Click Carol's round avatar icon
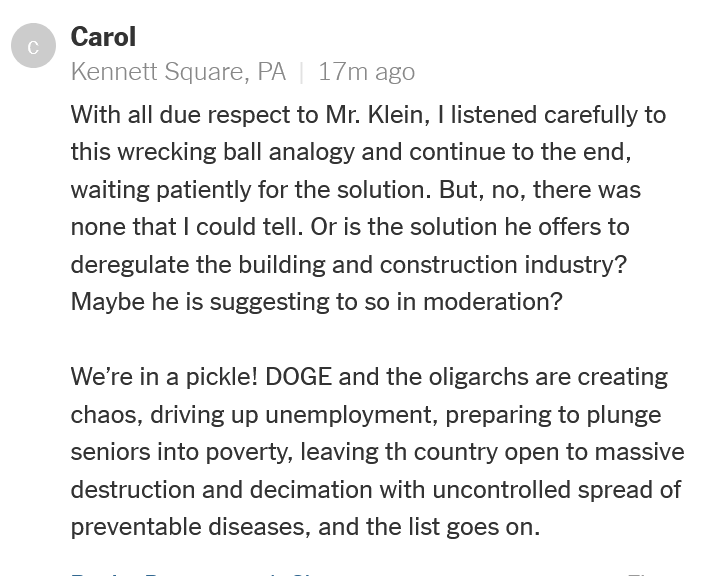 (33, 47)
